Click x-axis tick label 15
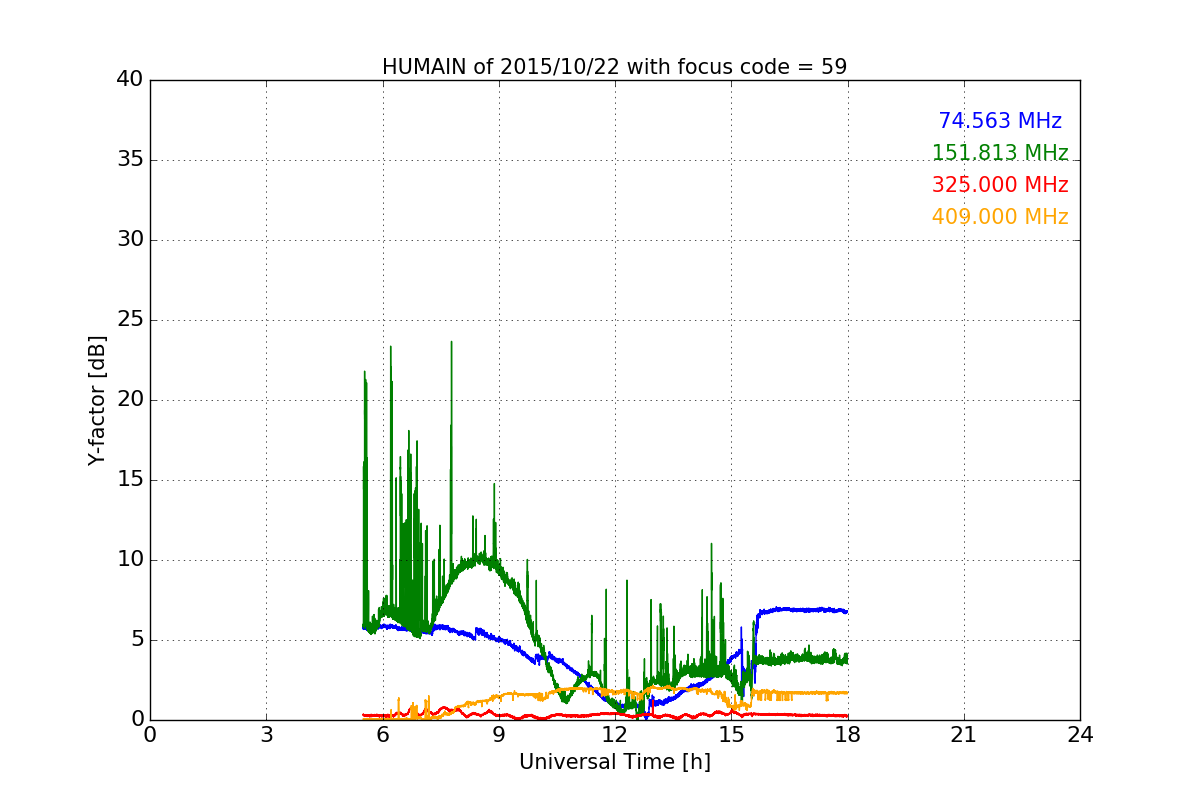1200x800 pixels. pyautogui.click(x=731, y=735)
